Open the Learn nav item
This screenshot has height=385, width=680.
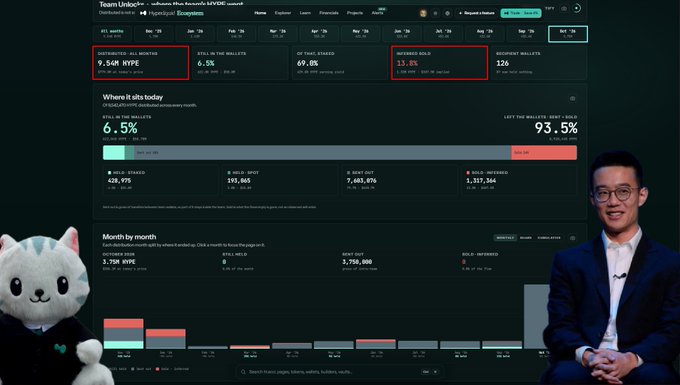305,13
